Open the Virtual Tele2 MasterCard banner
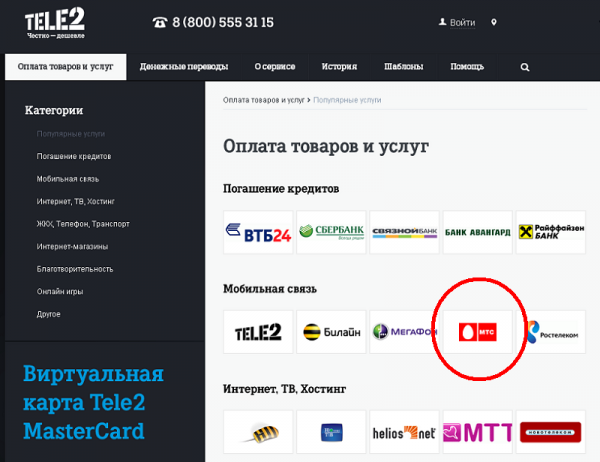Viewport: 600px width, 462px height. coord(93,402)
